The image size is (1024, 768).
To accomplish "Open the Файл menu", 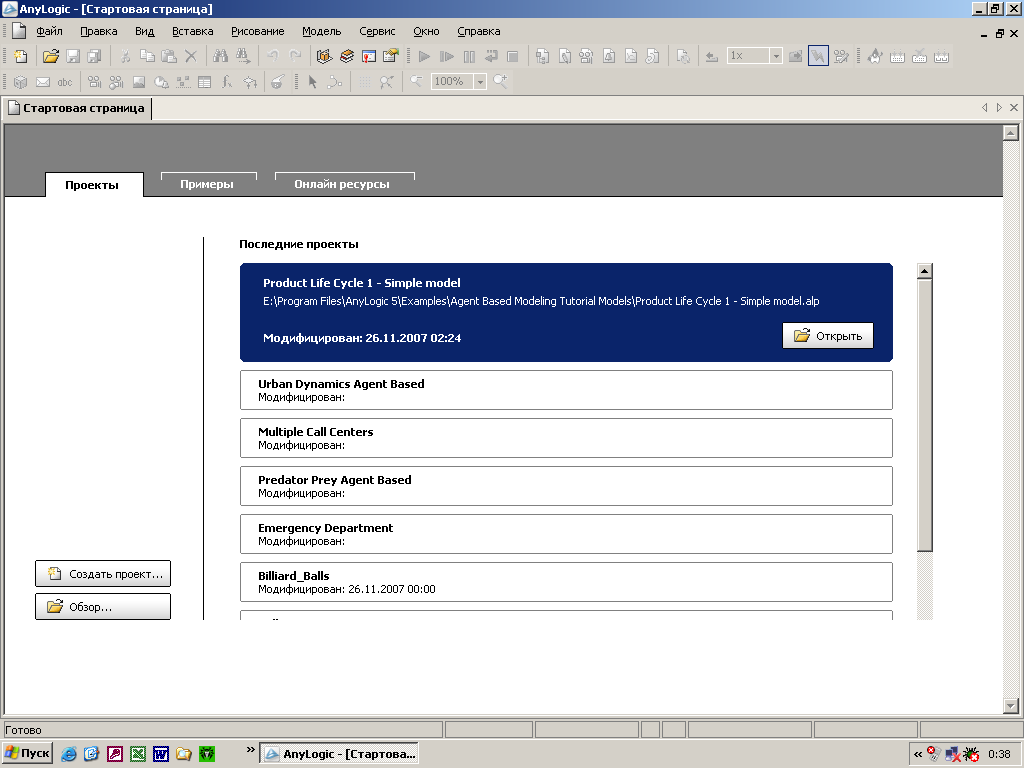I will [x=49, y=31].
